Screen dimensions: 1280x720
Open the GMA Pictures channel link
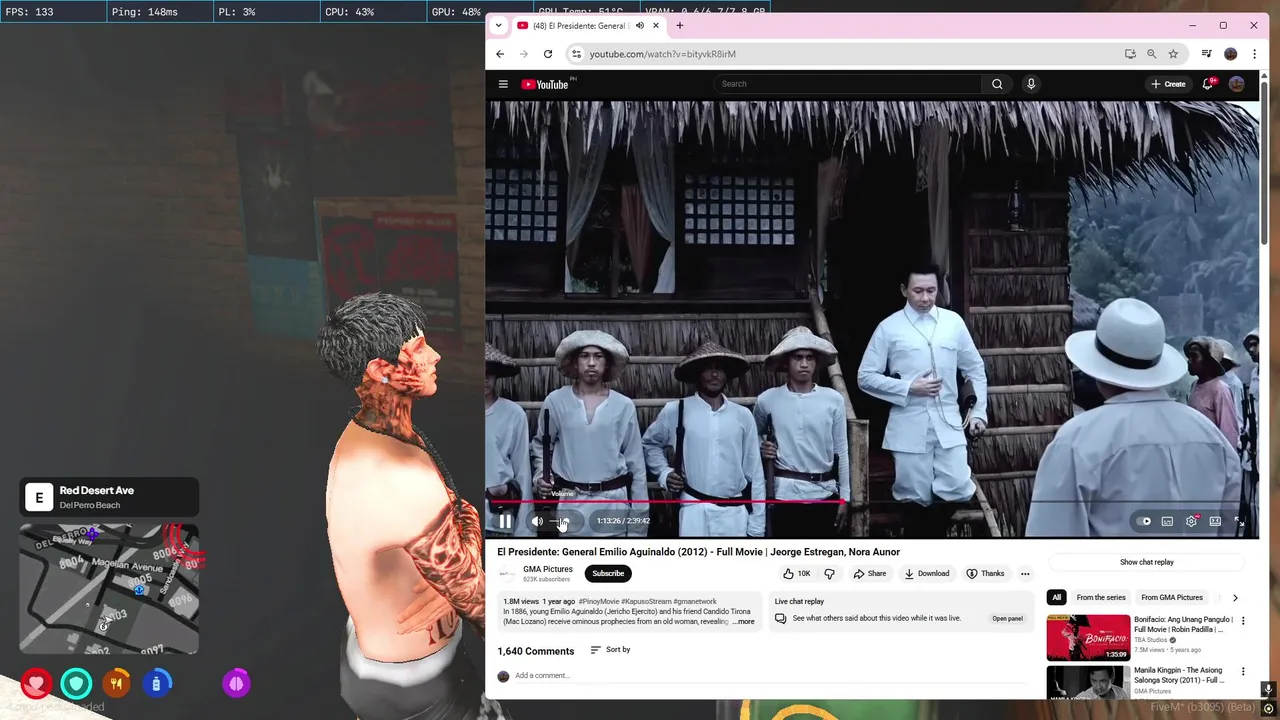point(548,569)
